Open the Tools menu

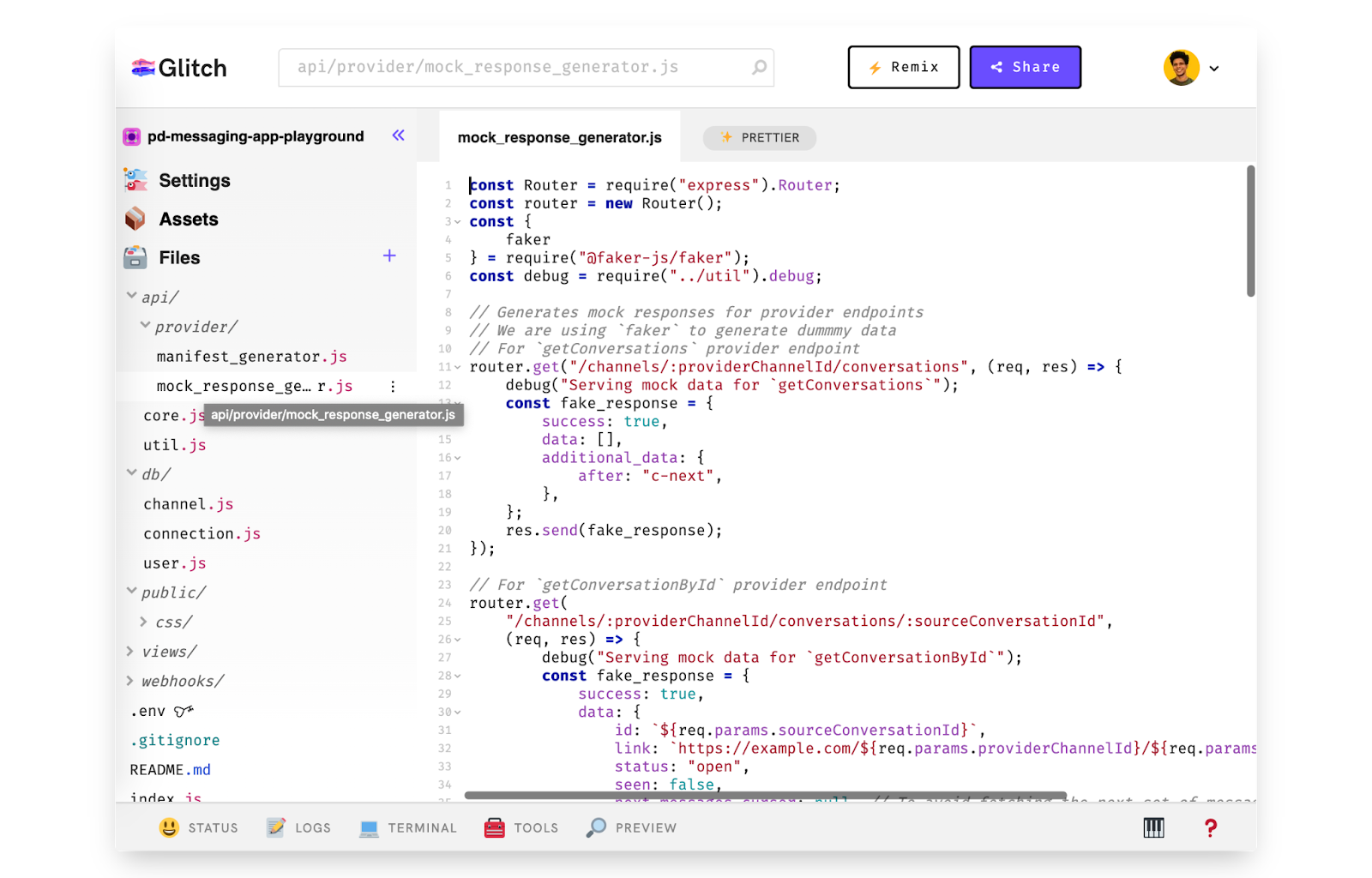point(521,827)
